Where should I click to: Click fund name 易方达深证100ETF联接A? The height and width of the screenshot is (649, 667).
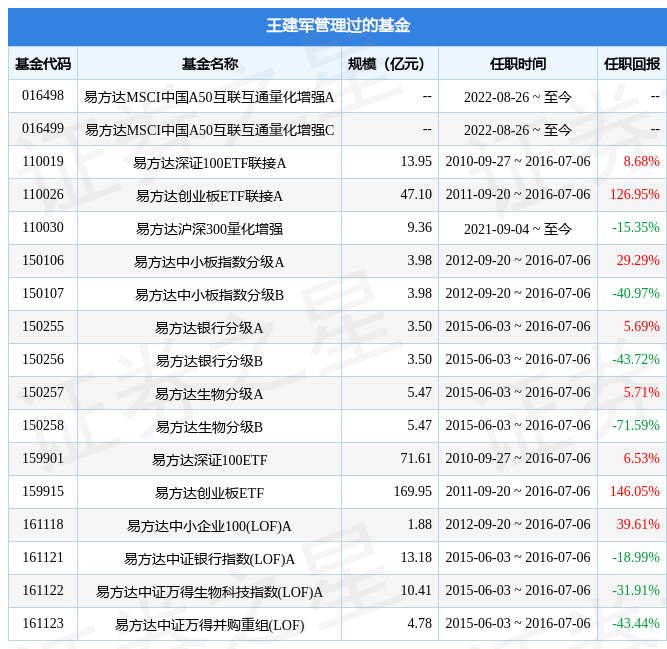coord(209,163)
